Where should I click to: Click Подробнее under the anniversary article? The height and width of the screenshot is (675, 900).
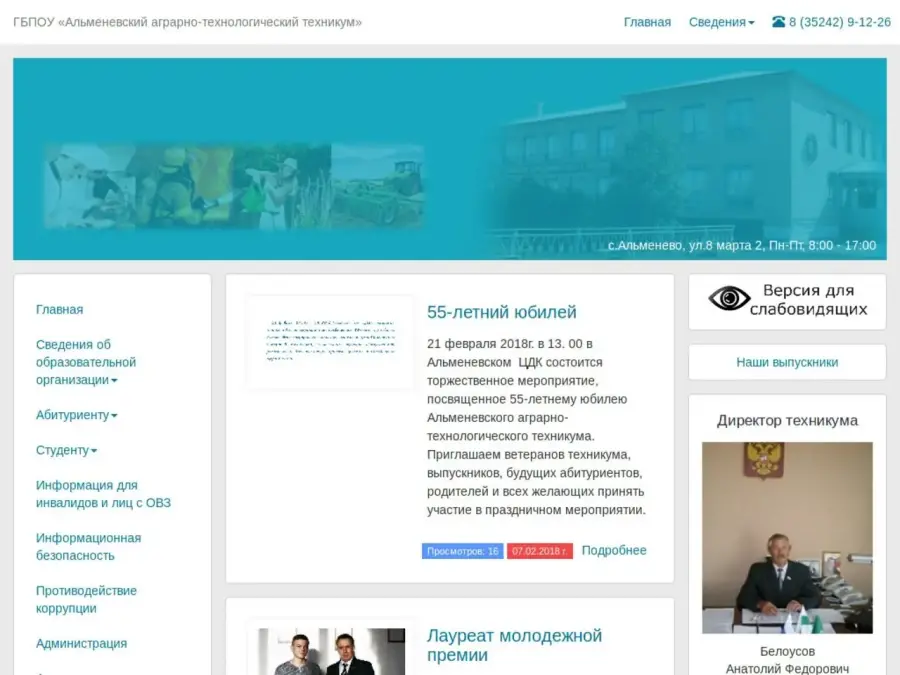coord(614,550)
